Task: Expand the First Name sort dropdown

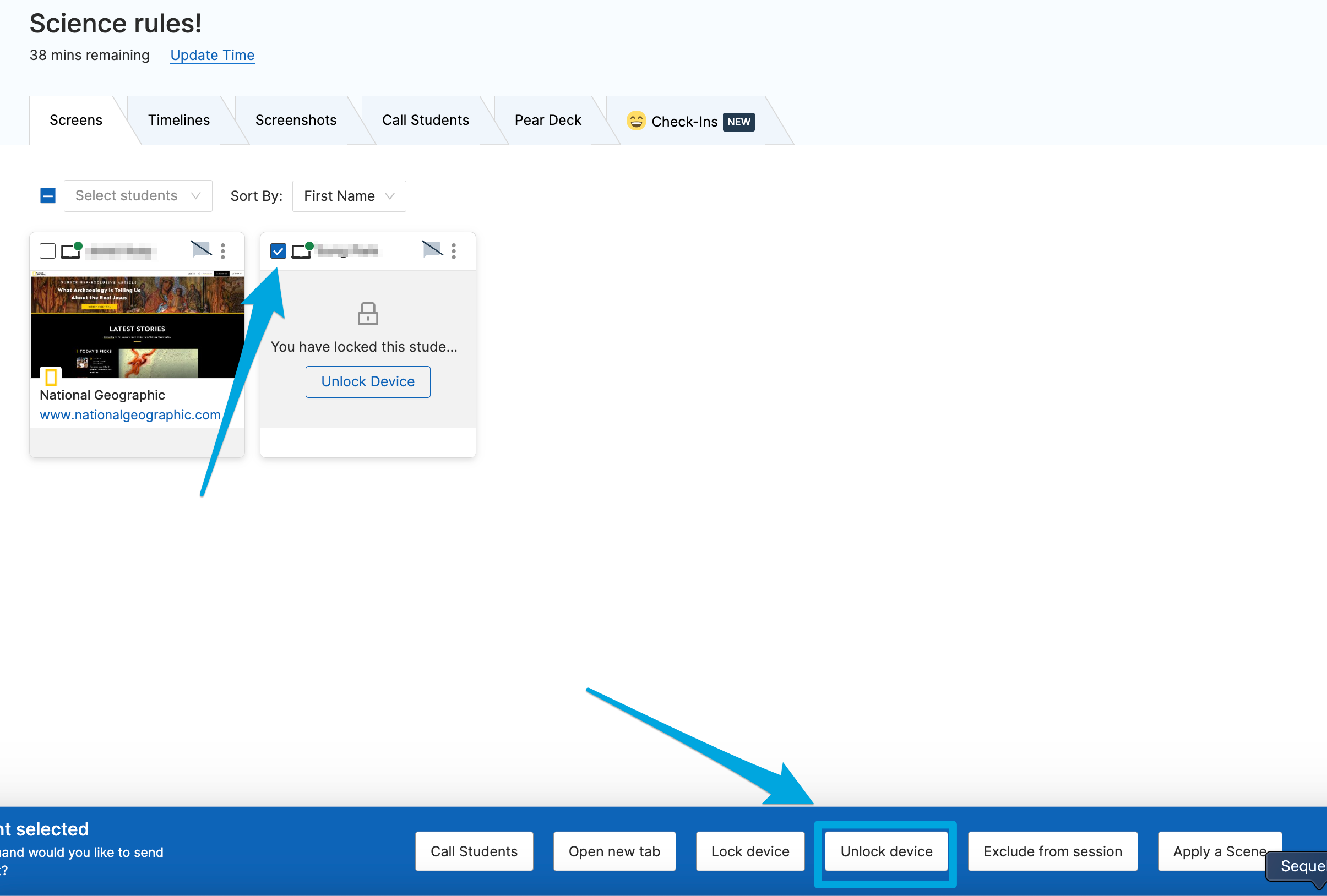Action: [349, 196]
